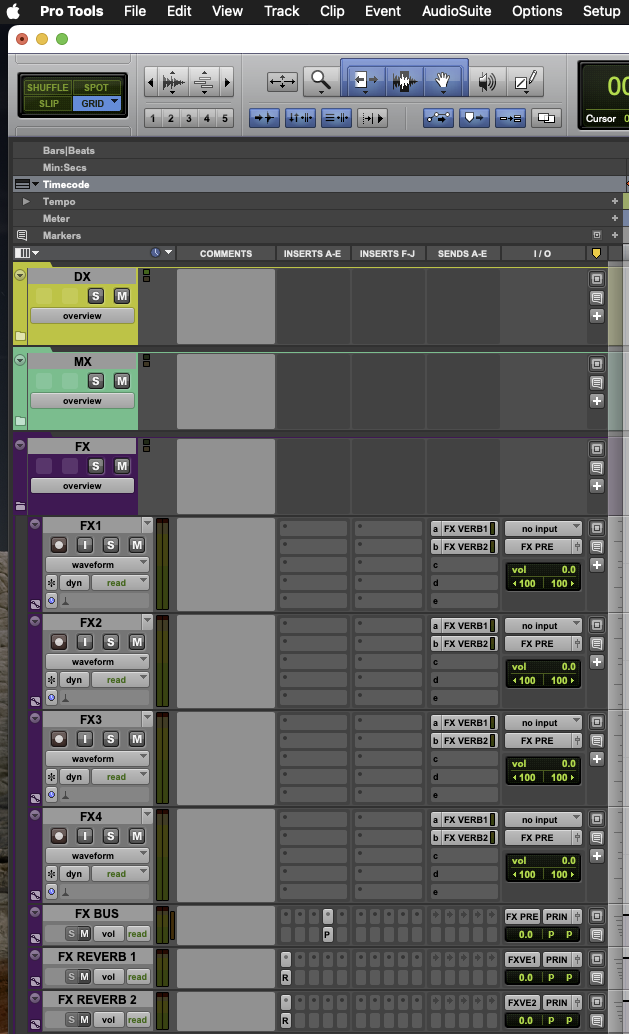
Task: Click the MIDI zoom icon
Action: pyautogui.click(x=204, y=82)
